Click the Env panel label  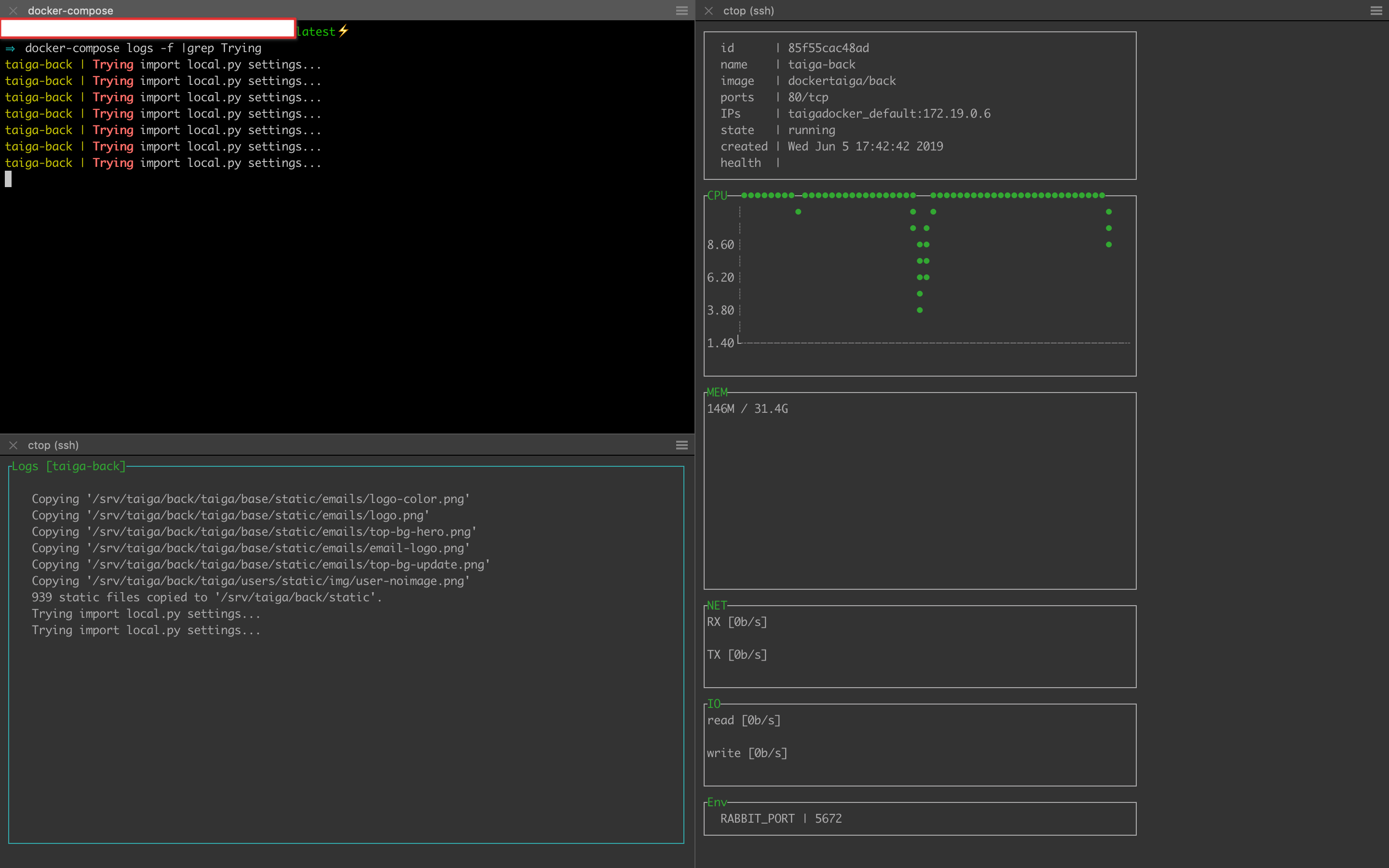click(x=717, y=802)
